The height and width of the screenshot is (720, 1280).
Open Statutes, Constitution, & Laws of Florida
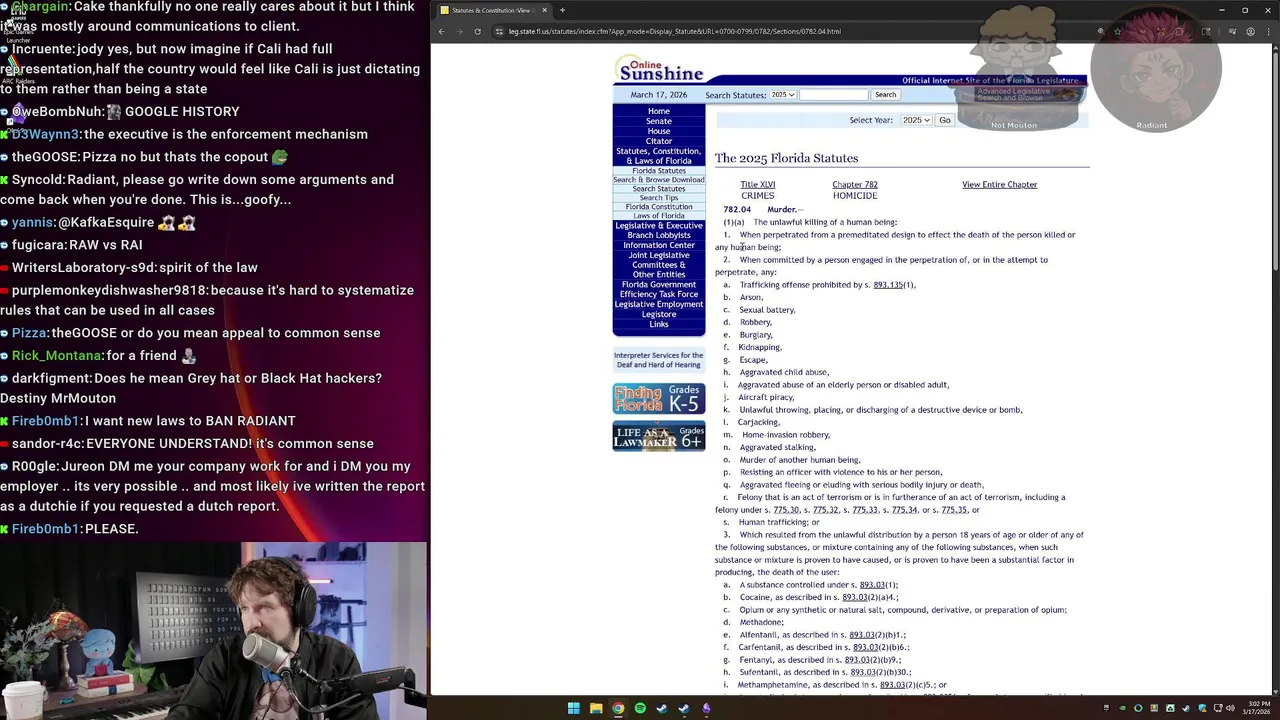pos(659,156)
